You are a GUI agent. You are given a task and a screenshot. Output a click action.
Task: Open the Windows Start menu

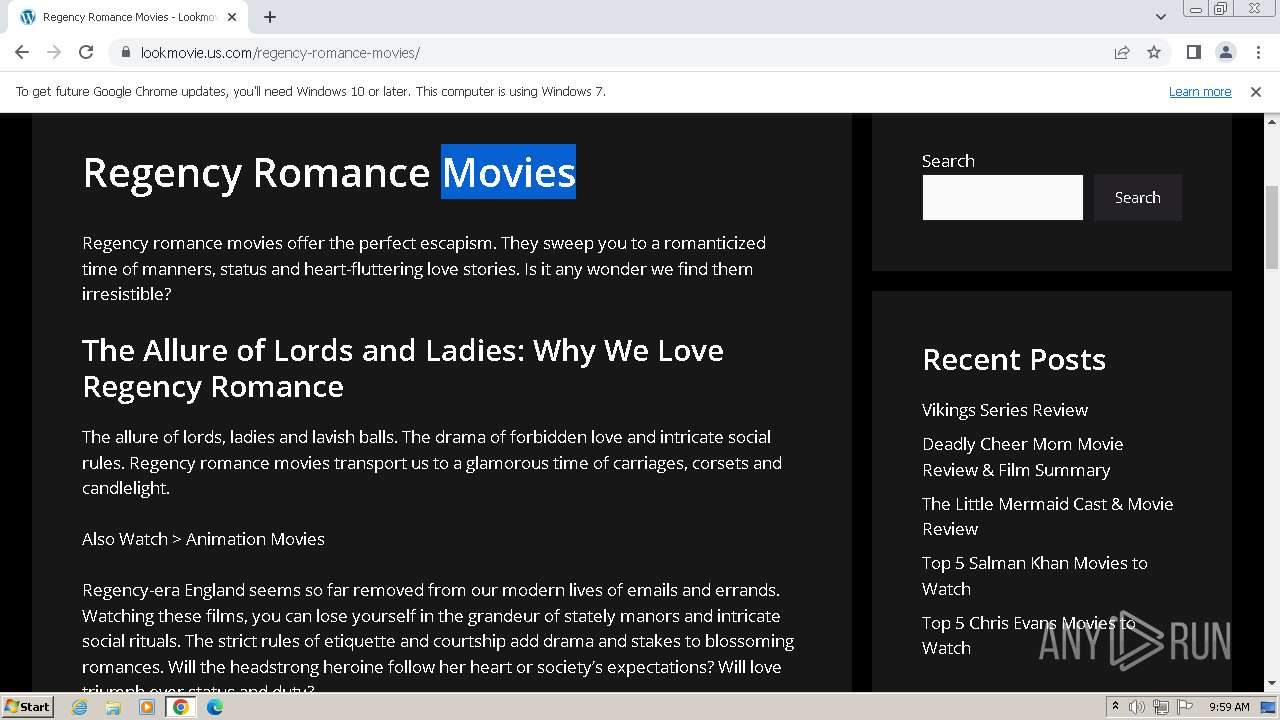[27, 706]
